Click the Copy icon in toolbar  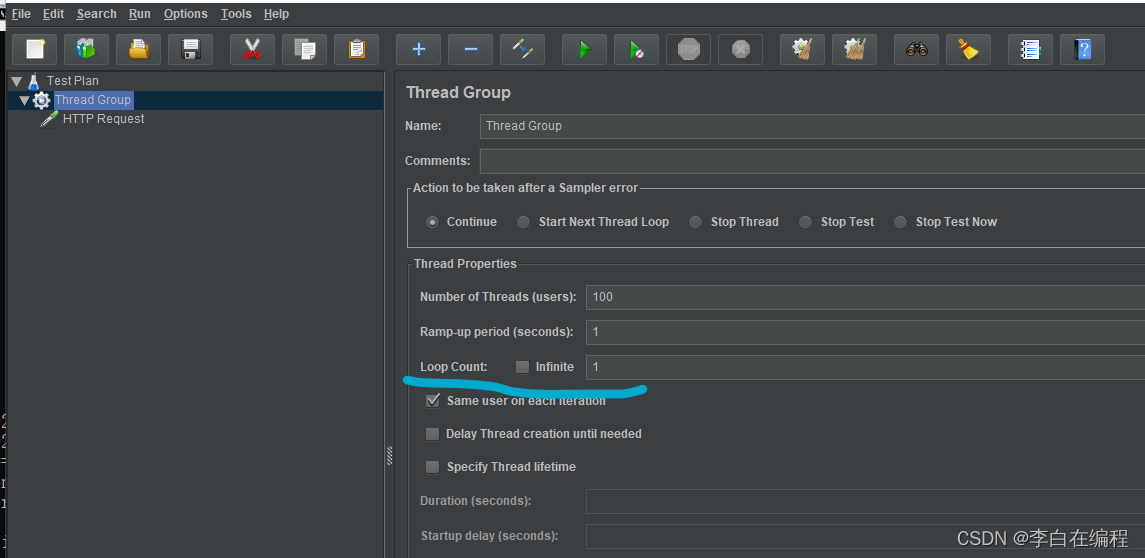coord(305,50)
